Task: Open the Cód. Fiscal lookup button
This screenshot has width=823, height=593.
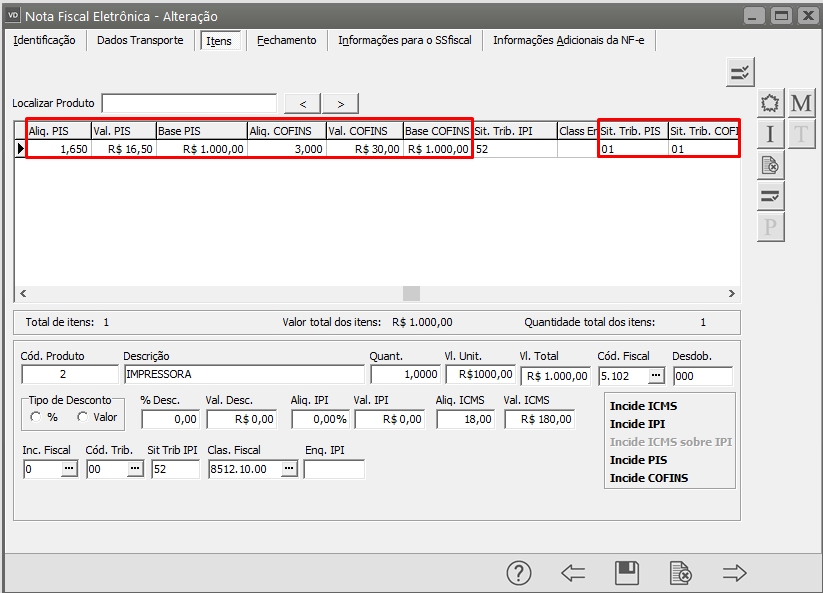Action: 656,376
